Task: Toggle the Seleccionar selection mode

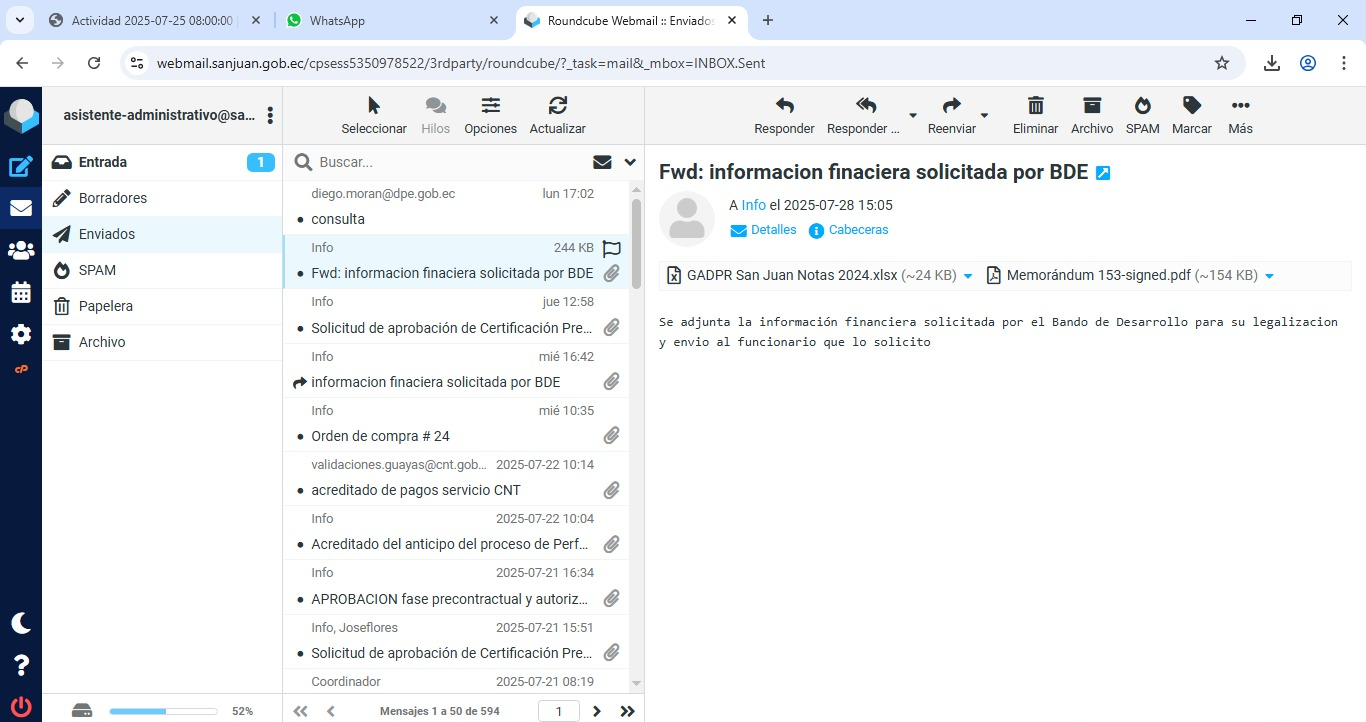Action: (374, 106)
